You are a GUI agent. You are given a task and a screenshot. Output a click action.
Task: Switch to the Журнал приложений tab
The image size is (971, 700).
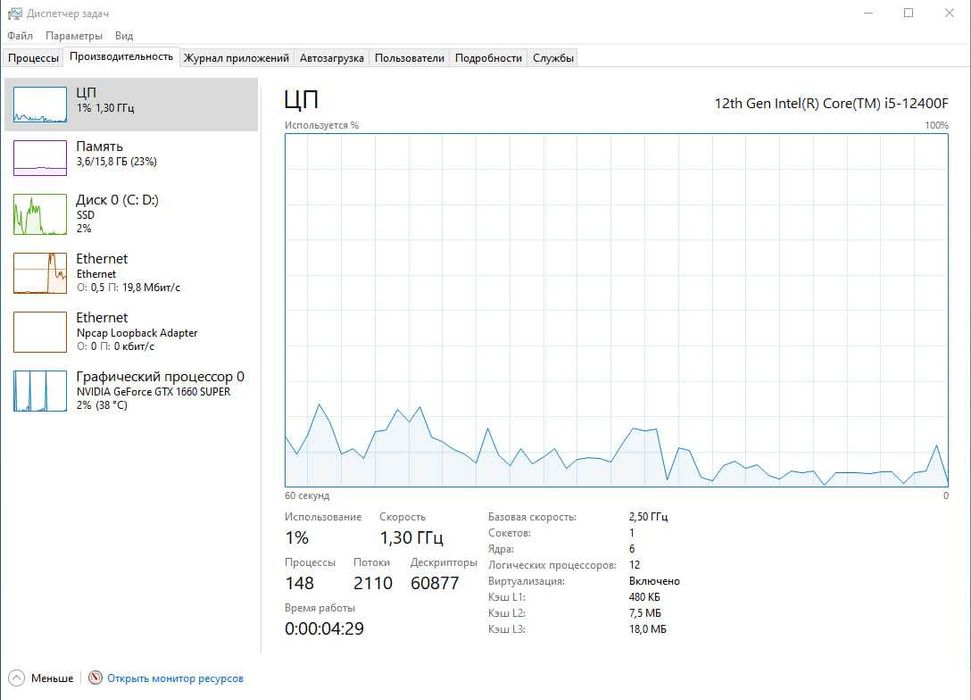[236, 58]
